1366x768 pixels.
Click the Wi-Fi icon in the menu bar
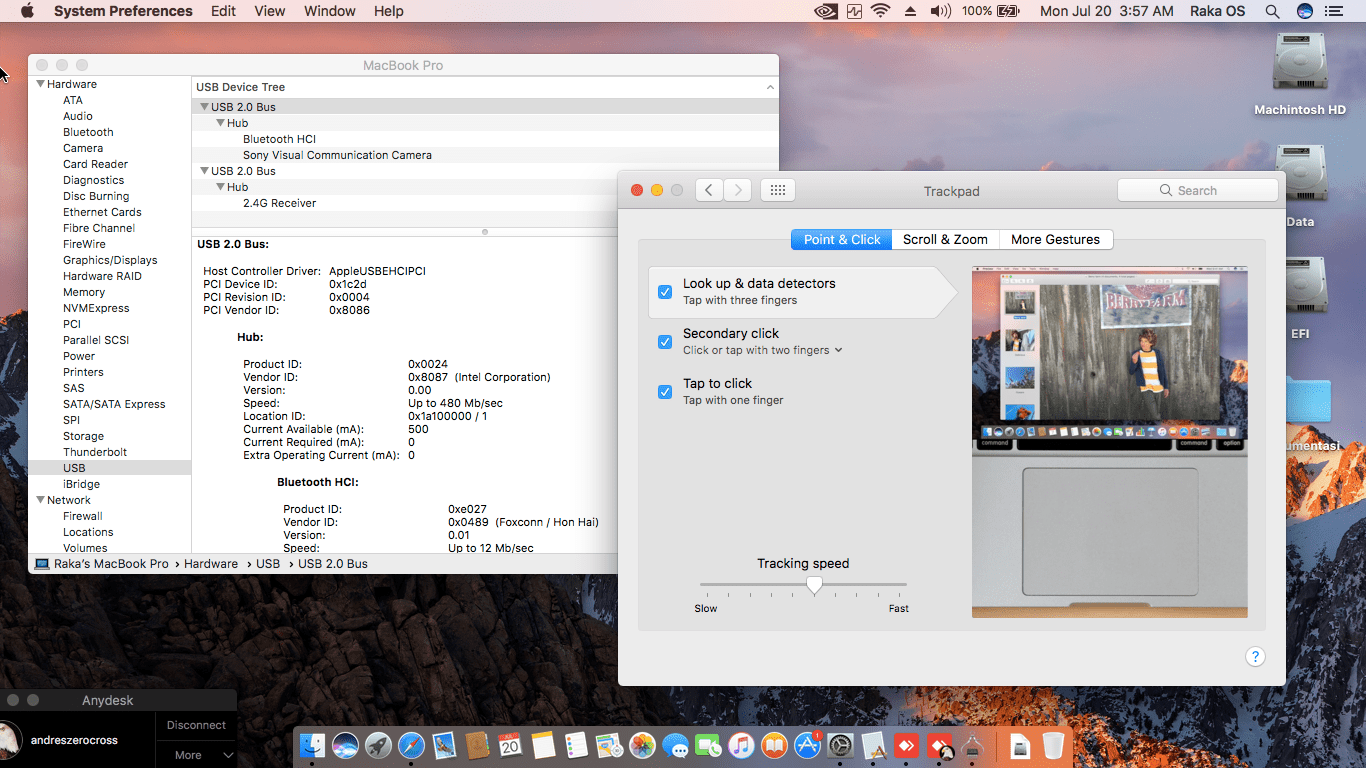880,11
